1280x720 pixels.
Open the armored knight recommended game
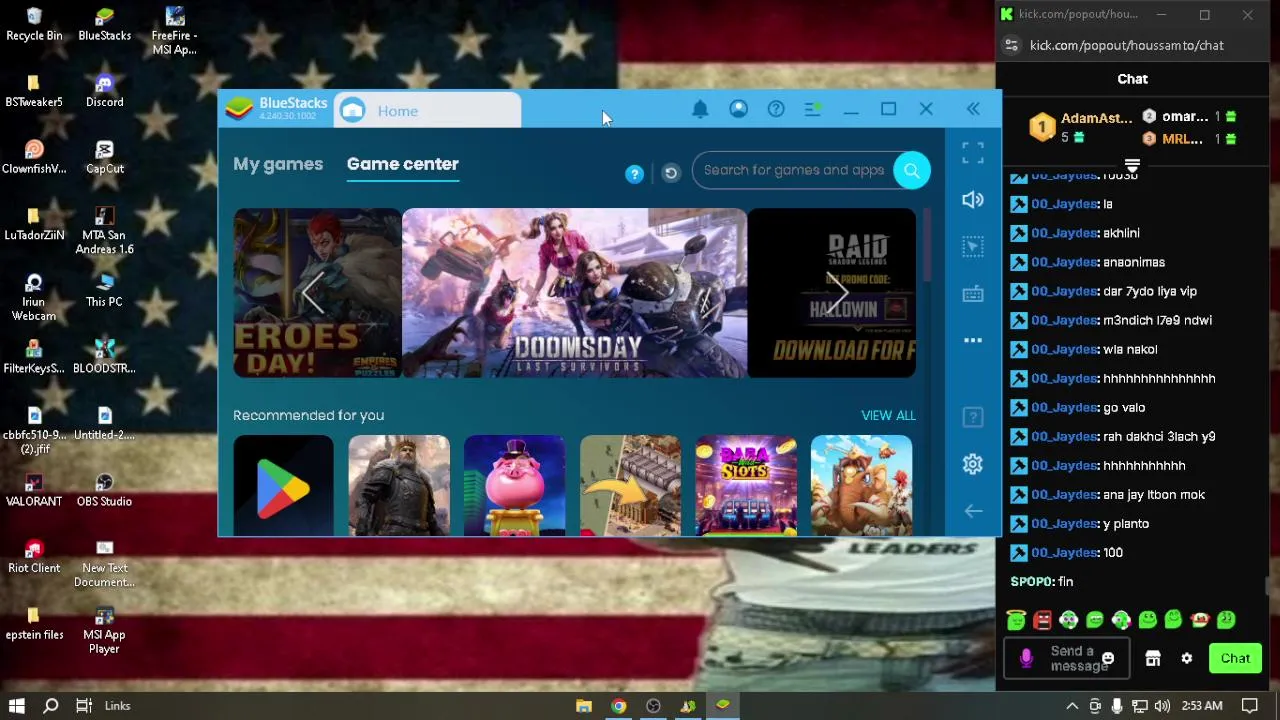[399, 485]
